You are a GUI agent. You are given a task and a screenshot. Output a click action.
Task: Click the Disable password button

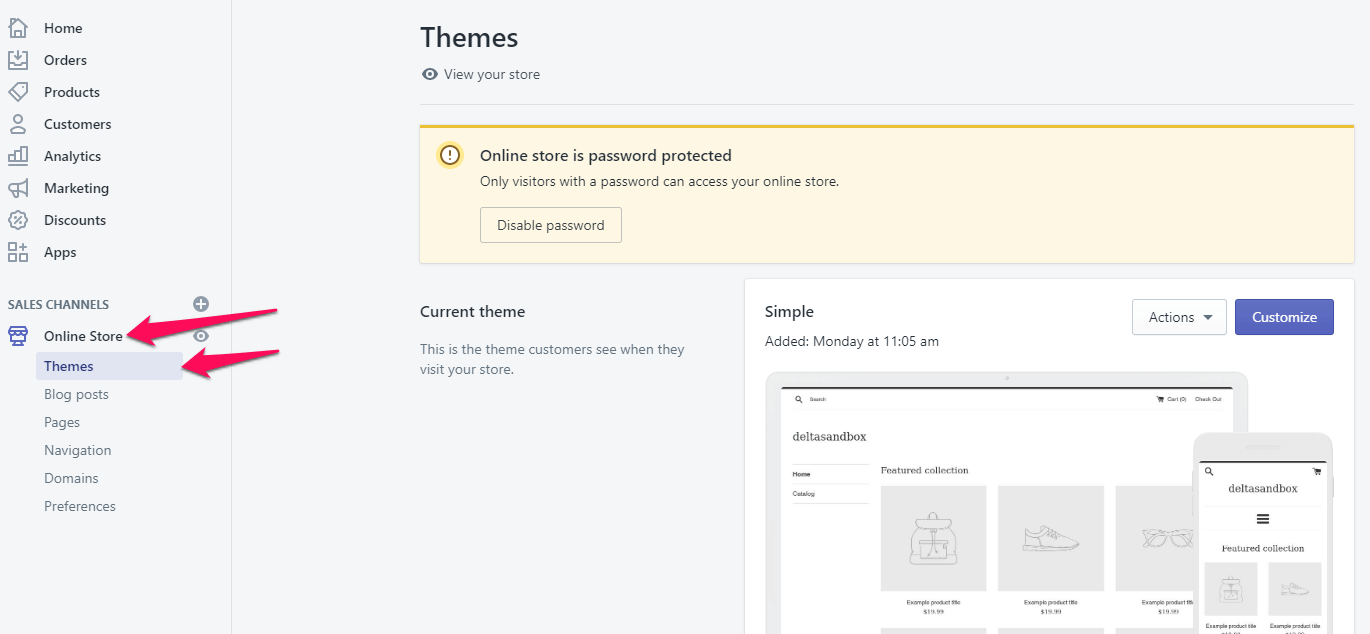(551, 225)
